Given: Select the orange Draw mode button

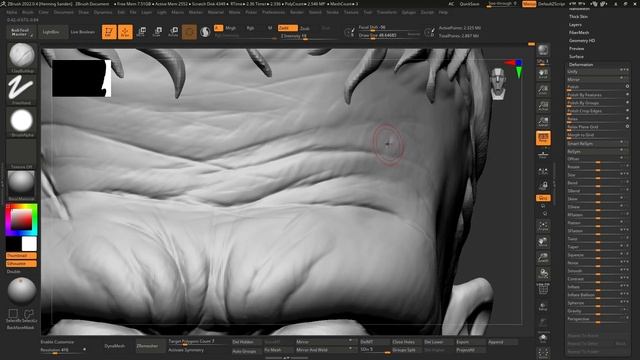Looking at the screenshot, I should tap(125, 32).
